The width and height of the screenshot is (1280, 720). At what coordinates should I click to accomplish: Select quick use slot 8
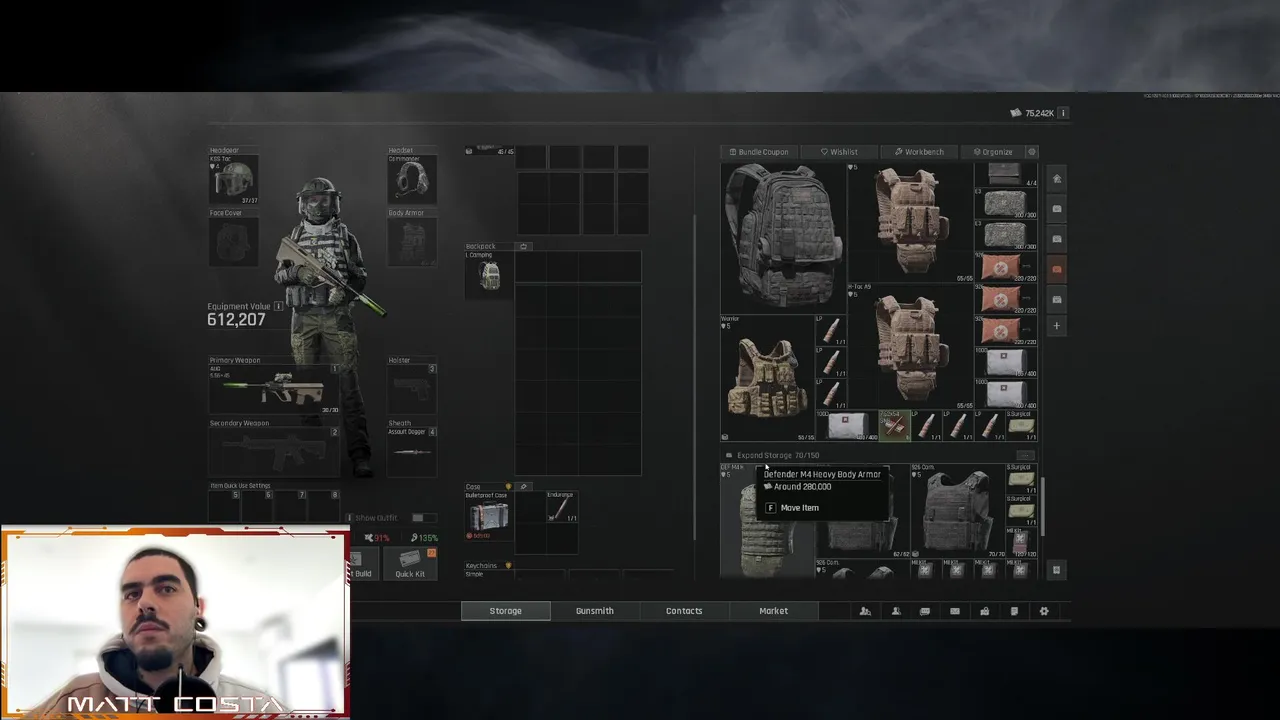point(325,506)
